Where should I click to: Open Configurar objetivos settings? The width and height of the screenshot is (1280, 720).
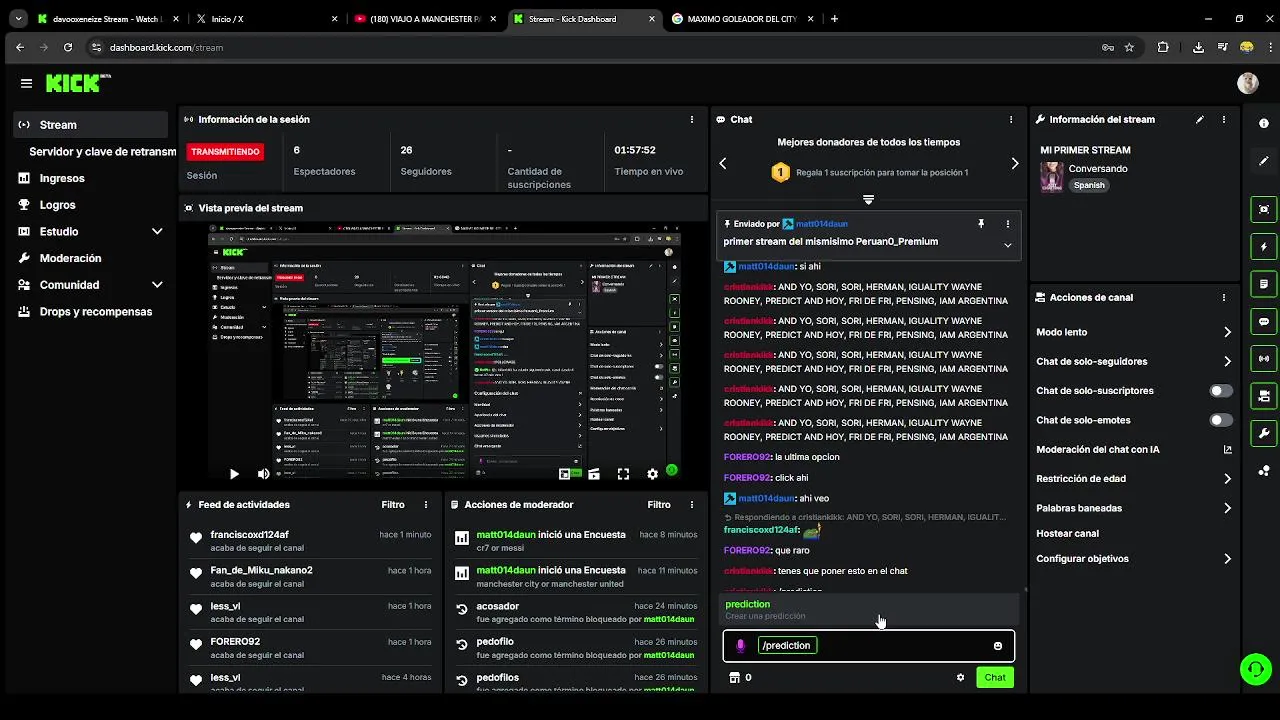coord(1134,559)
